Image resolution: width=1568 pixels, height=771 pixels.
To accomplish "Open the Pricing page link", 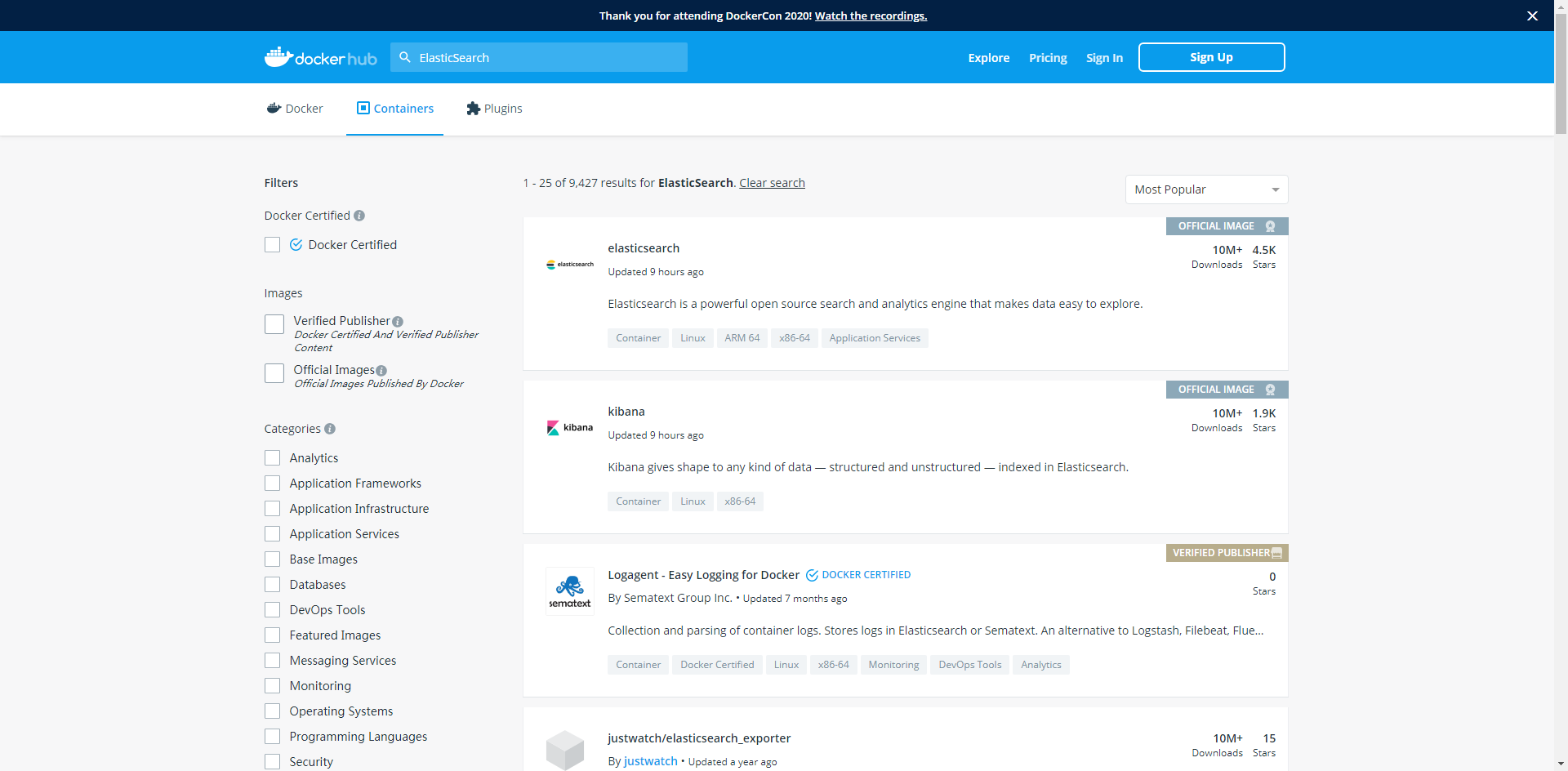I will (1048, 58).
